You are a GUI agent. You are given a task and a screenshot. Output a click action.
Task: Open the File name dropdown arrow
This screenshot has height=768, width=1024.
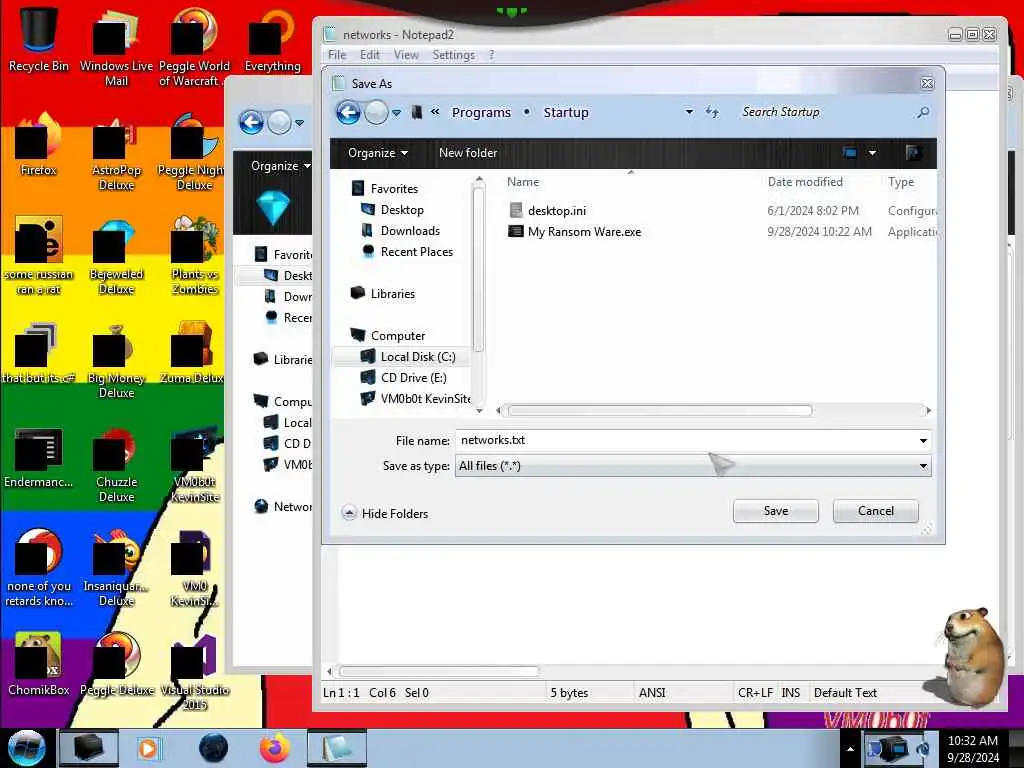(923, 441)
